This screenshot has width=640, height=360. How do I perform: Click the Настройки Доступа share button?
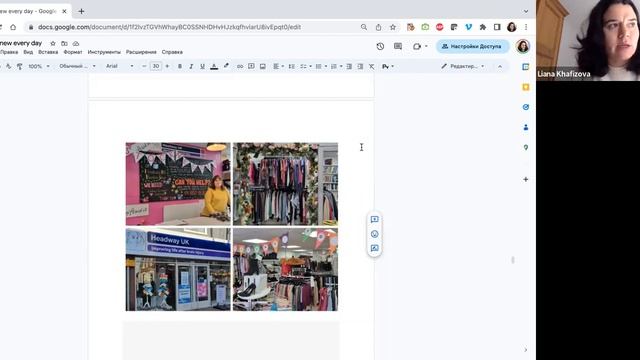[x=473, y=47]
